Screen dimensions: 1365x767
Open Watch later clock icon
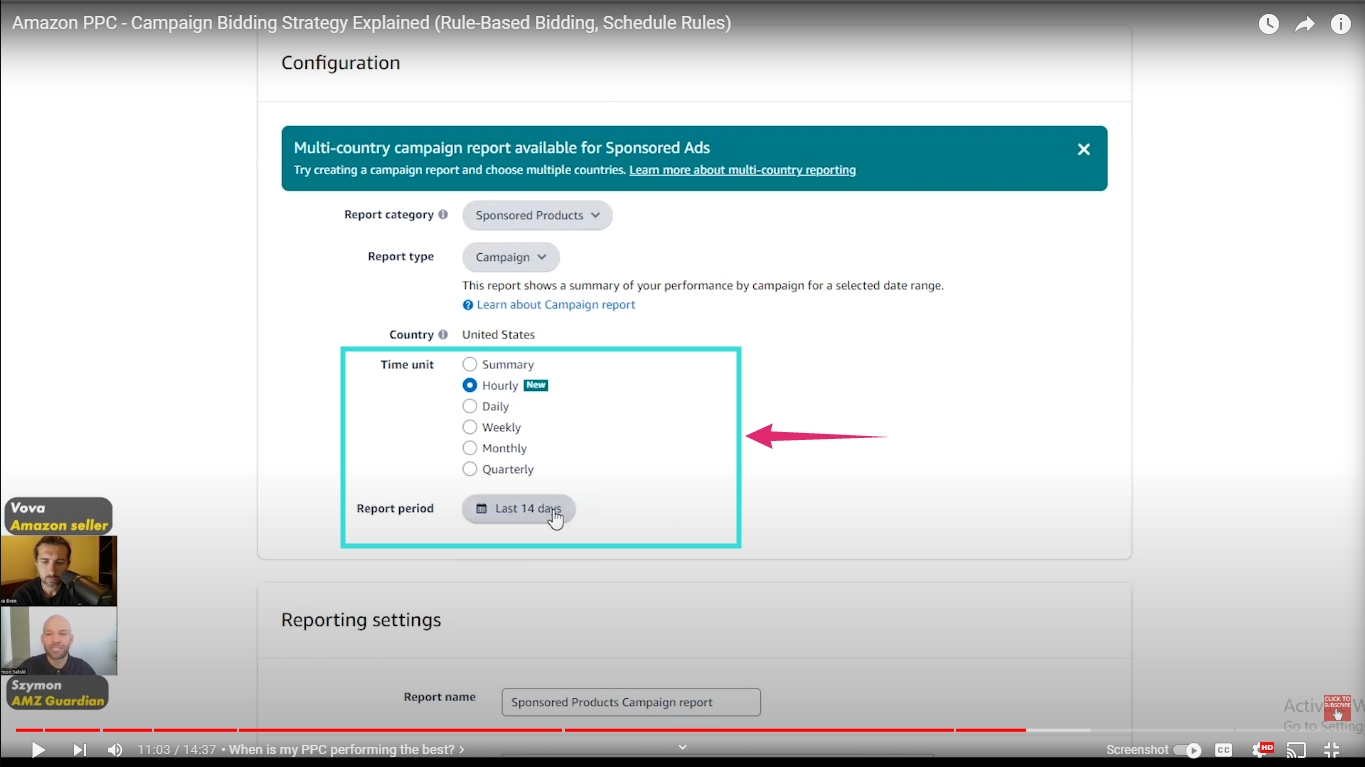coord(1268,24)
